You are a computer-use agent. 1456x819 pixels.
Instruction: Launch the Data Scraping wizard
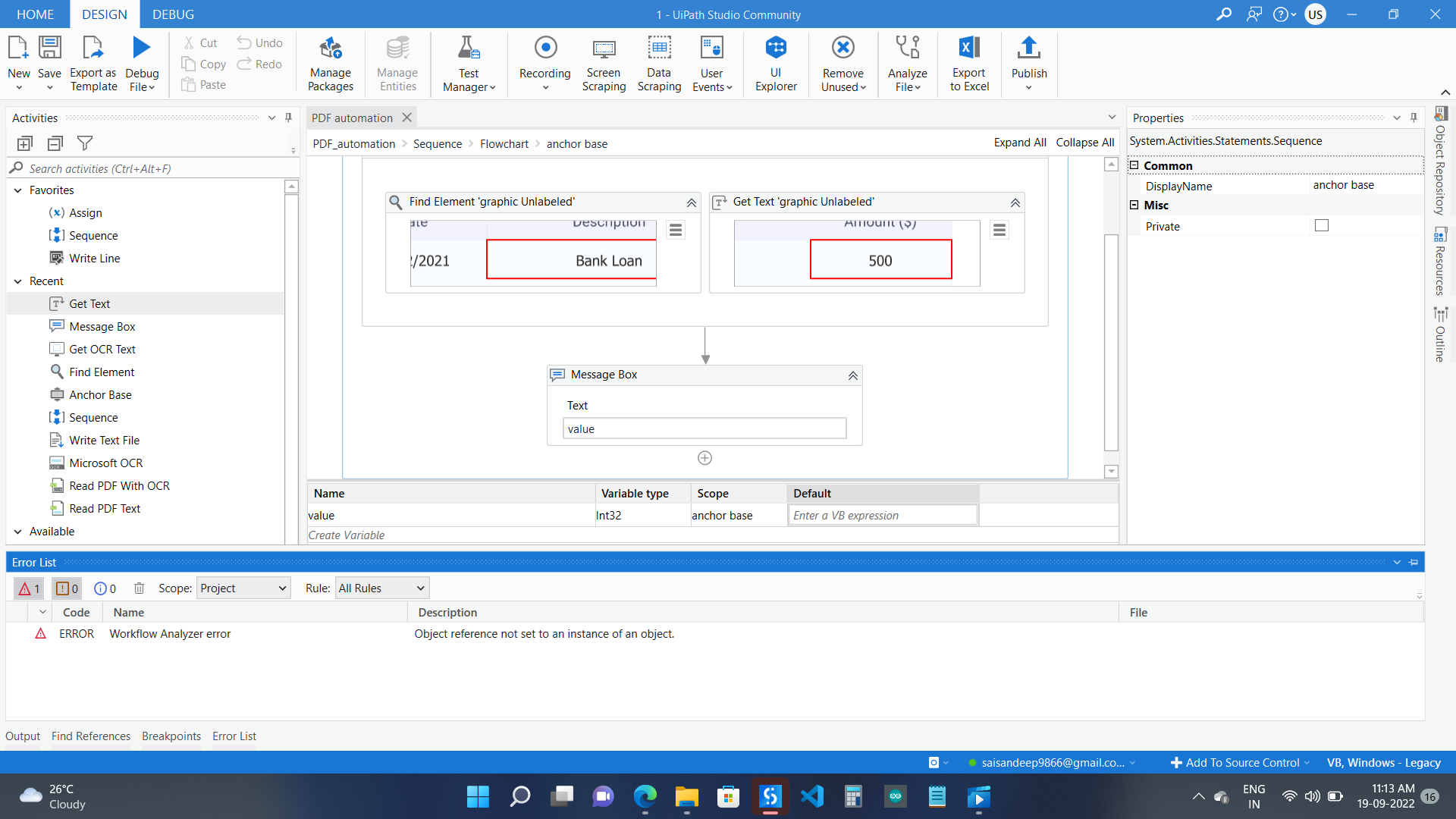(659, 64)
